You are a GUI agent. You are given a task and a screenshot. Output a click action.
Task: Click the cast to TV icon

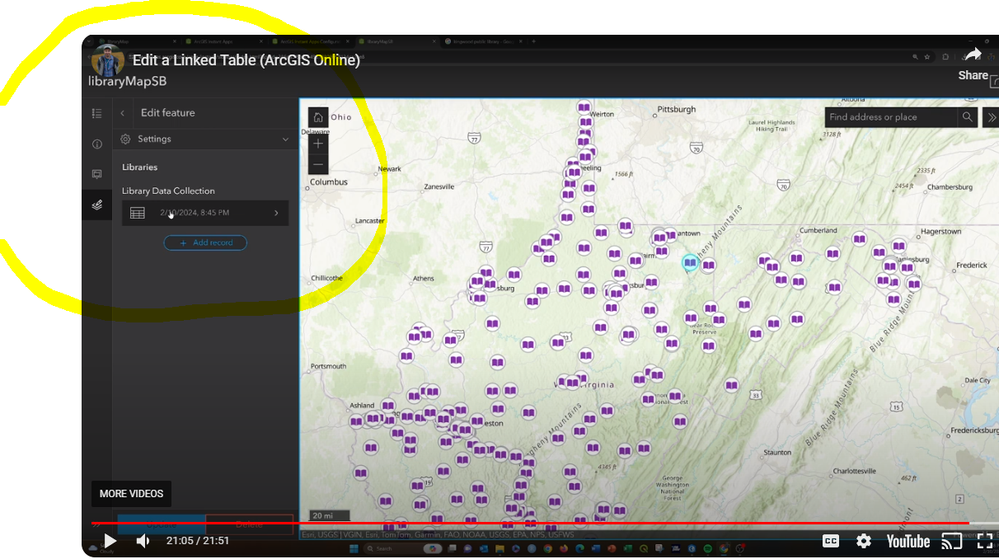point(951,542)
